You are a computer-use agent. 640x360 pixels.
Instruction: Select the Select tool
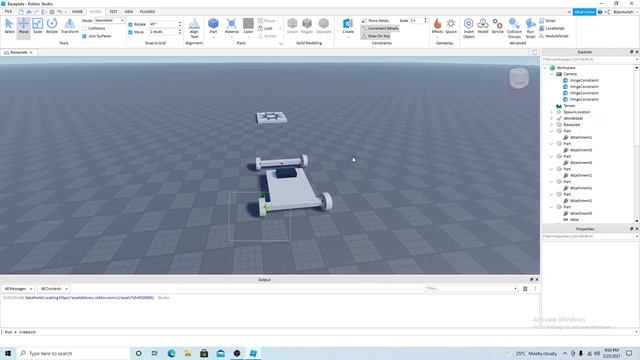point(9,27)
